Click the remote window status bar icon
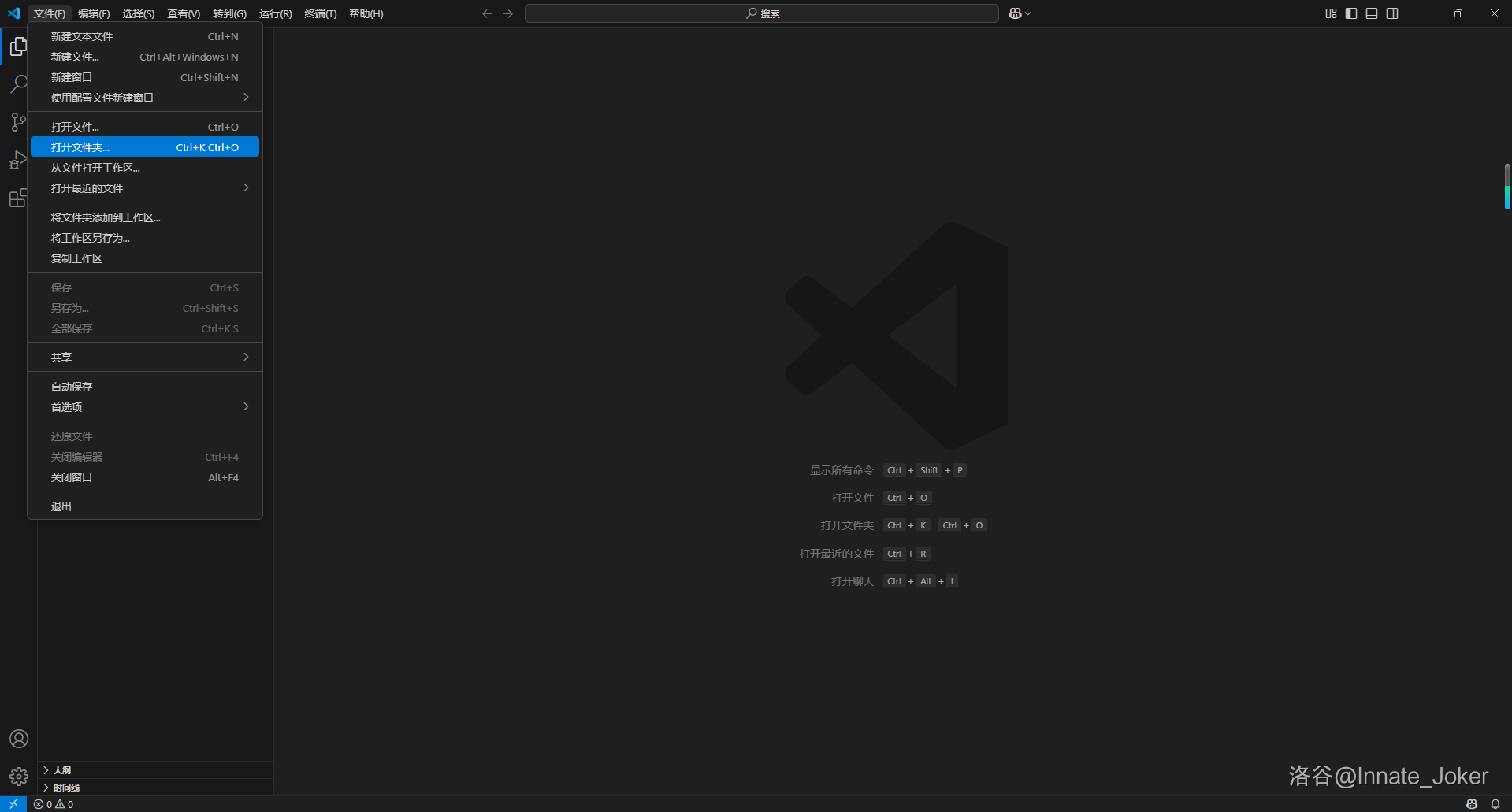This screenshot has width=1512, height=812. point(13,804)
